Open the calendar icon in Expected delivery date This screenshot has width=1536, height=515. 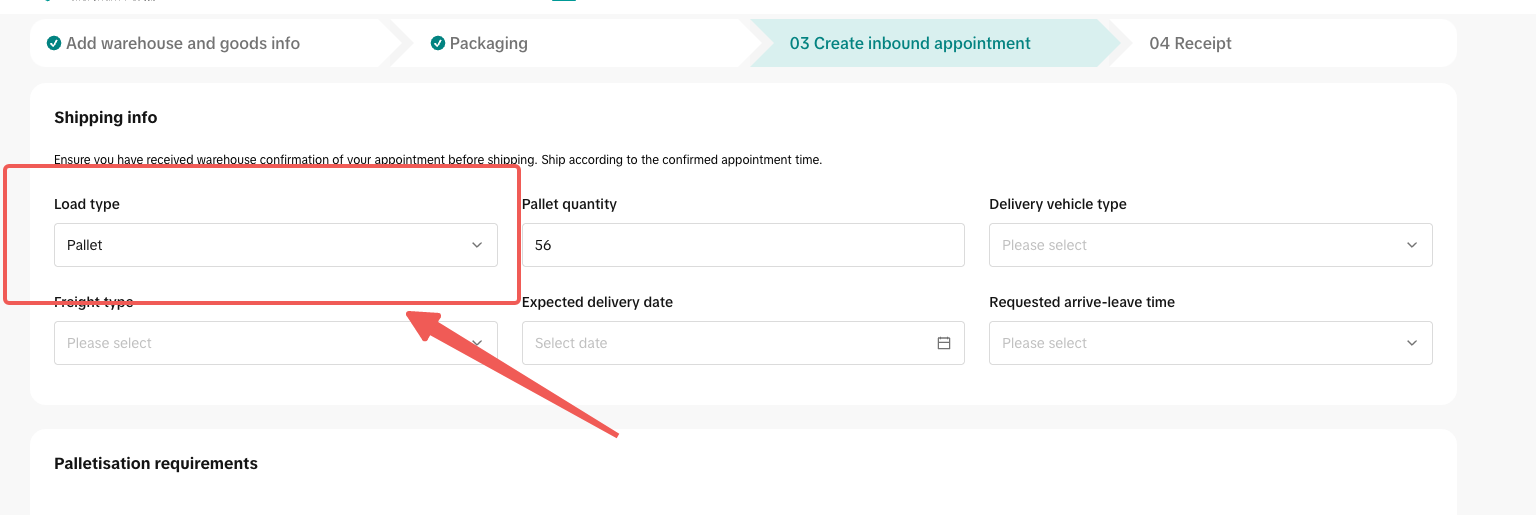click(x=943, y=343)
